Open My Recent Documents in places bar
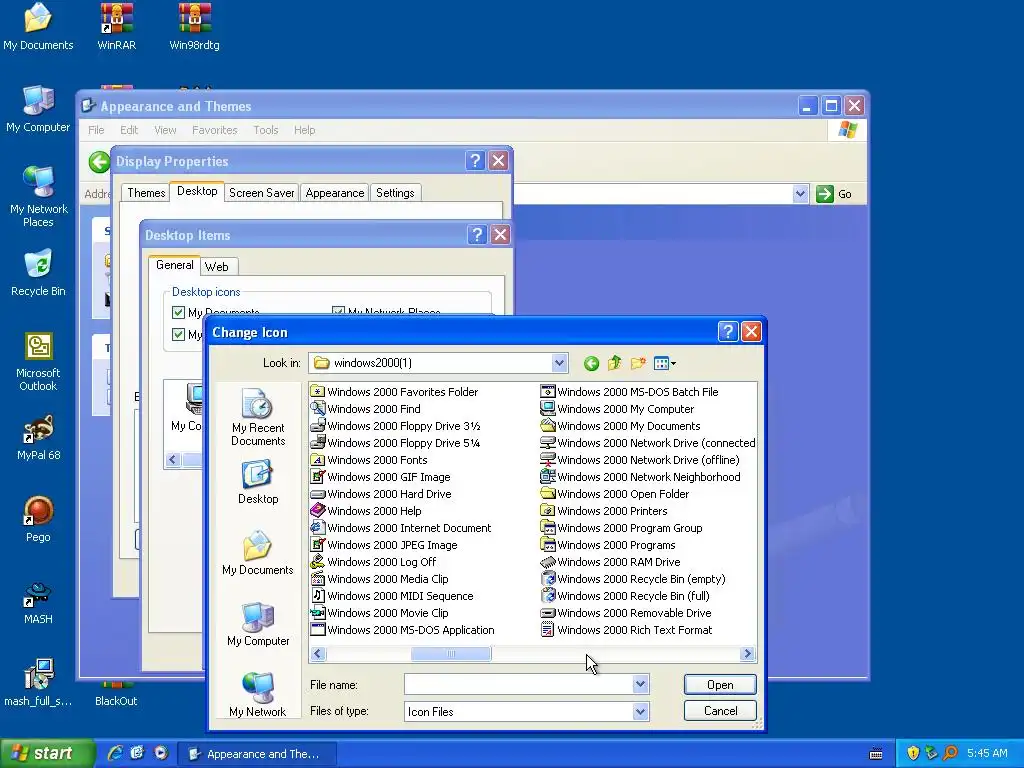Viewport: 1024px width, 768px height. pos(258,417)
